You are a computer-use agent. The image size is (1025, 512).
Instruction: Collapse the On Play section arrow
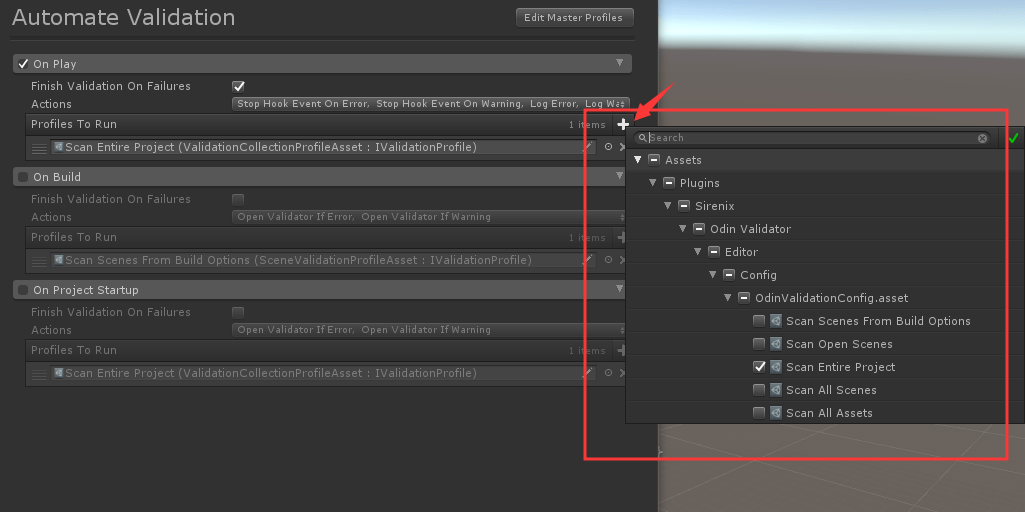(x=620, y=64)
